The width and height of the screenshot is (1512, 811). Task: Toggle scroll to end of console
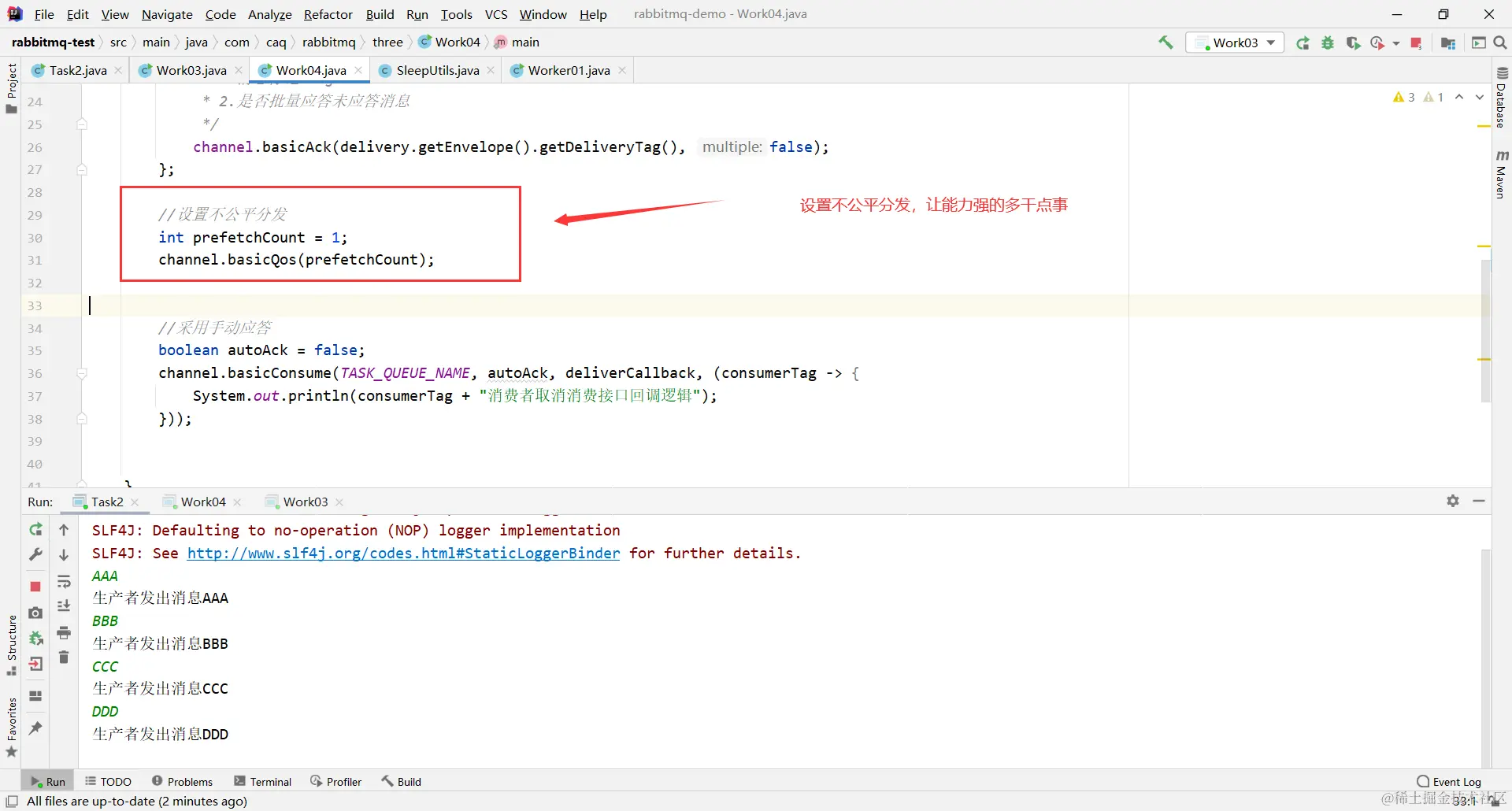64,606
